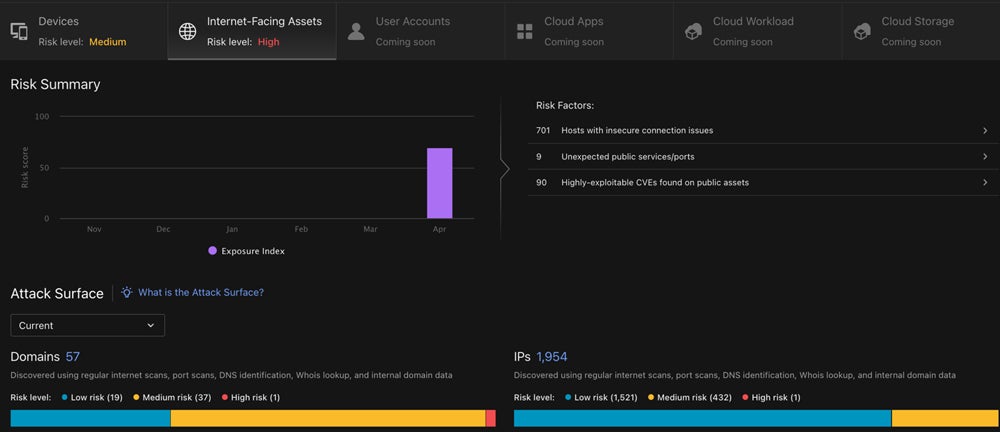Click the blue low risk IPs bar
Viewport: 1000px width, 432px height.
pyautogui.click(x=701, y=418)
